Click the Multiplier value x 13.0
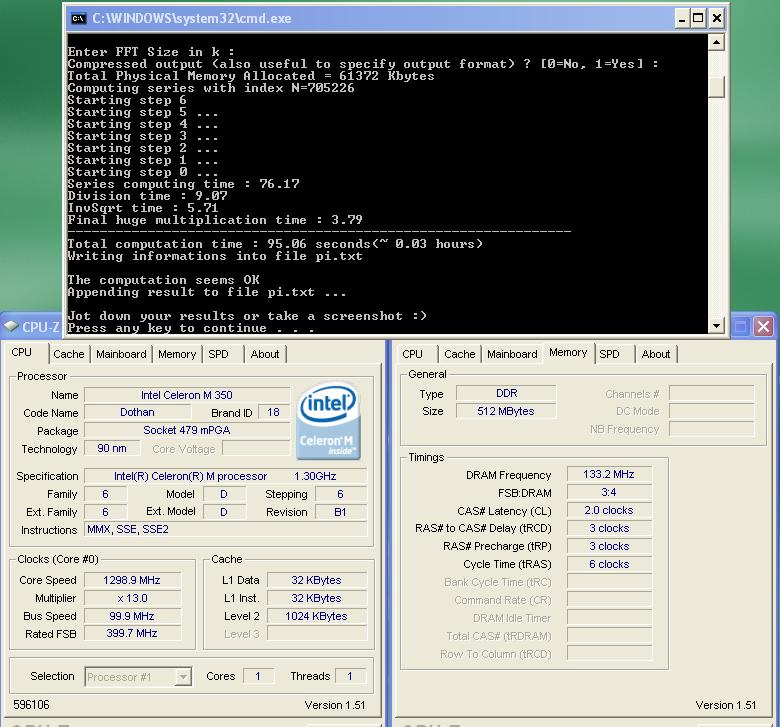Screen dimensions: 780x727 point(132,598)
